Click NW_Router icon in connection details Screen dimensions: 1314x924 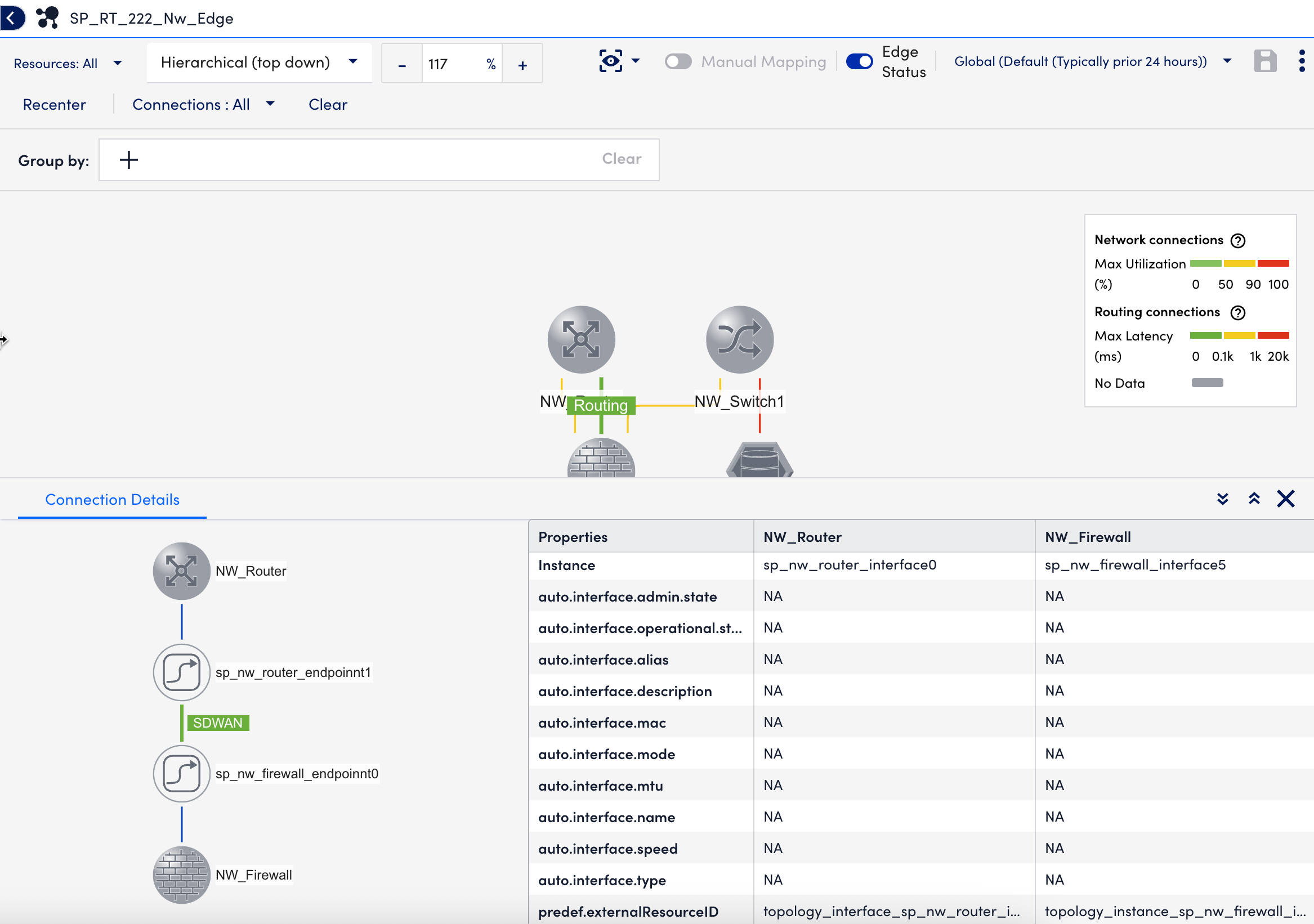(181, 571)
